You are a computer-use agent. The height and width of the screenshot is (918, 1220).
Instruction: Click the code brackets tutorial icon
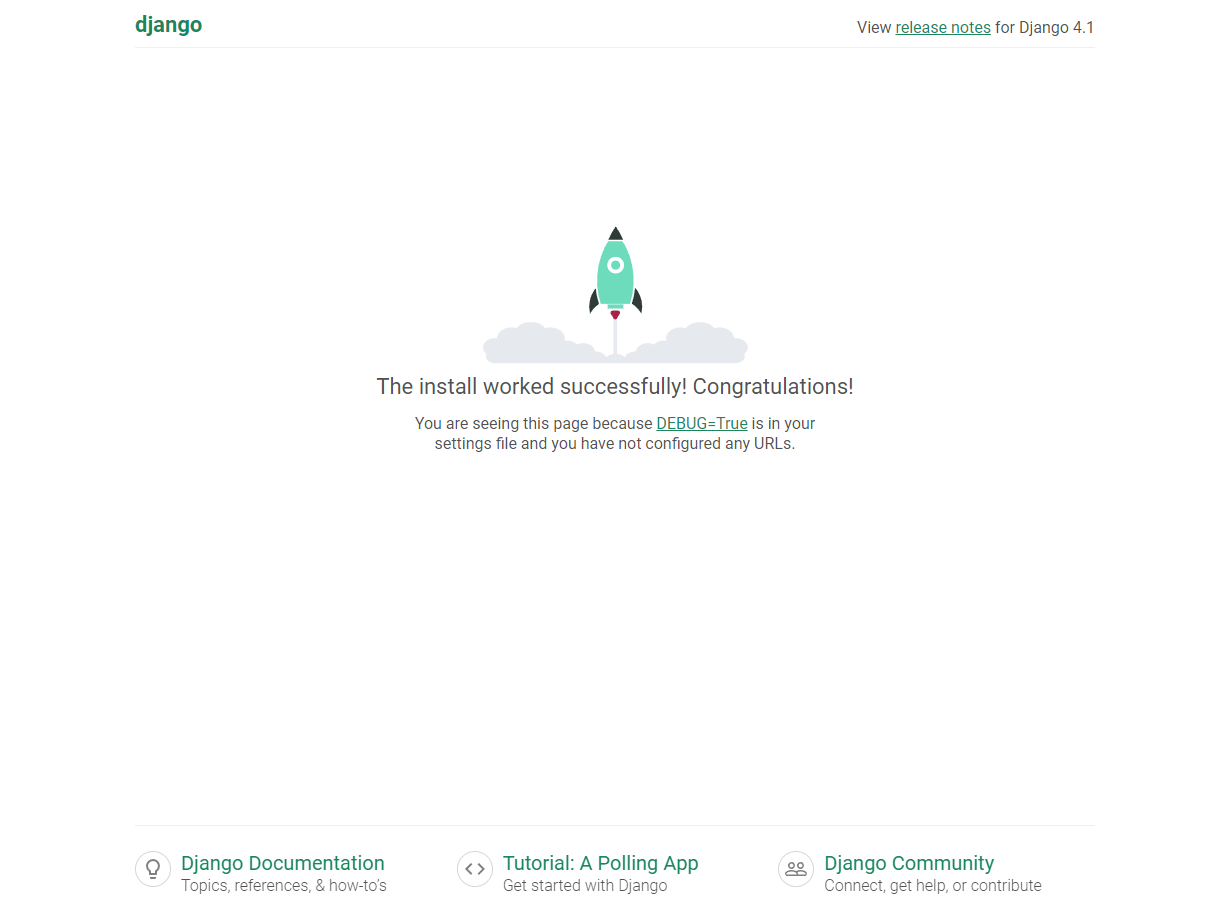tap(475, 869)
